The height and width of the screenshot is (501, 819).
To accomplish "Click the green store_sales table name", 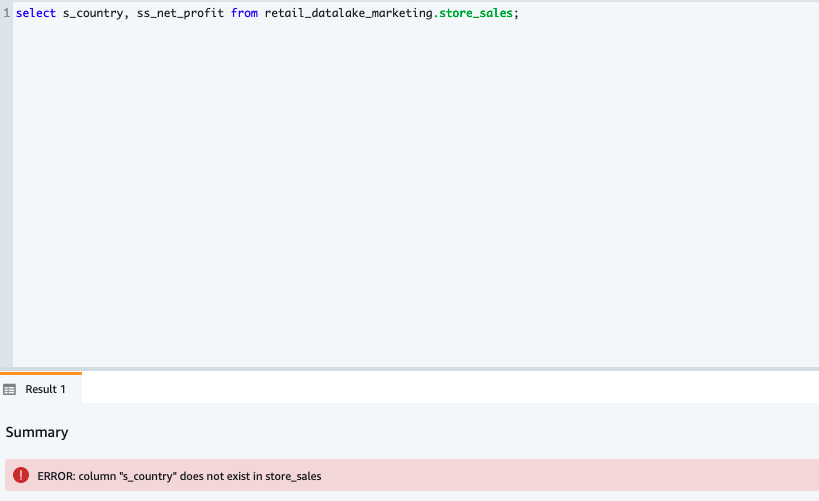I will point(476,13).
